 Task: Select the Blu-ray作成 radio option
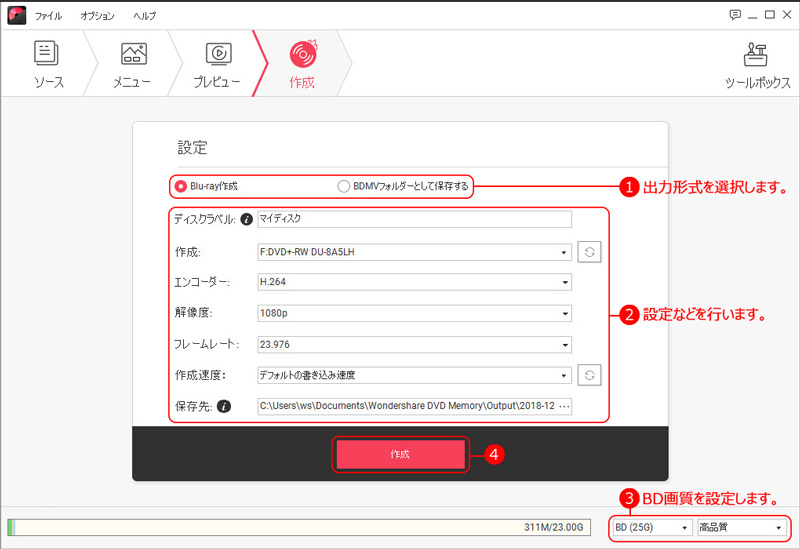(206, 186)
